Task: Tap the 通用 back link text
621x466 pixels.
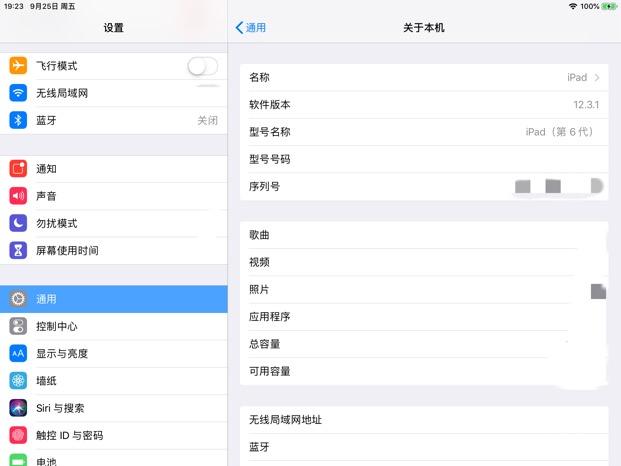Action: (x=256, y=28)
